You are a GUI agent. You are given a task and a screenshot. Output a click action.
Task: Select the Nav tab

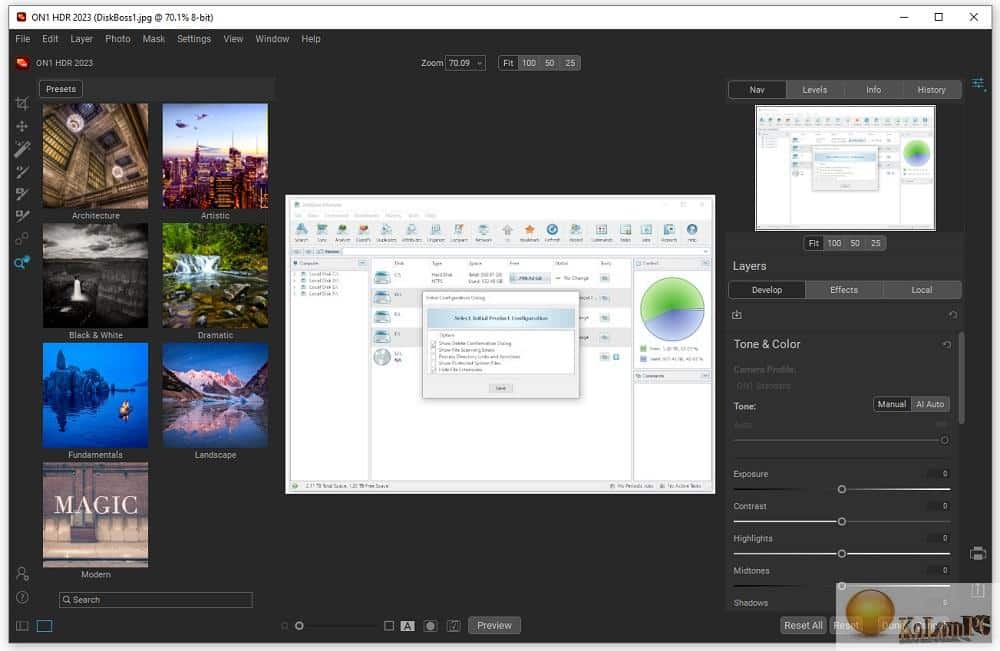tap(757, 90)
